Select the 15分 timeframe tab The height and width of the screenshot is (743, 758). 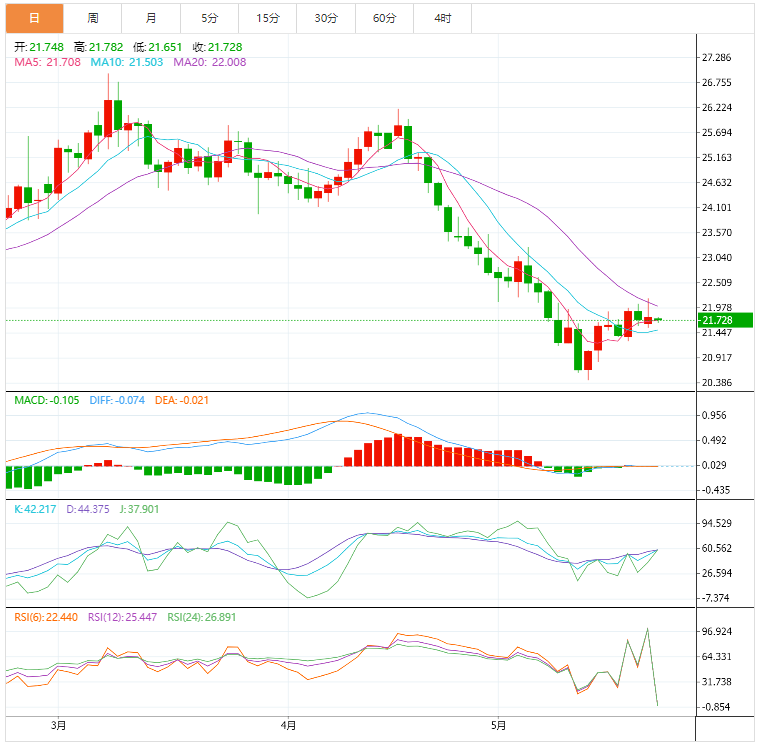(267, 18)
